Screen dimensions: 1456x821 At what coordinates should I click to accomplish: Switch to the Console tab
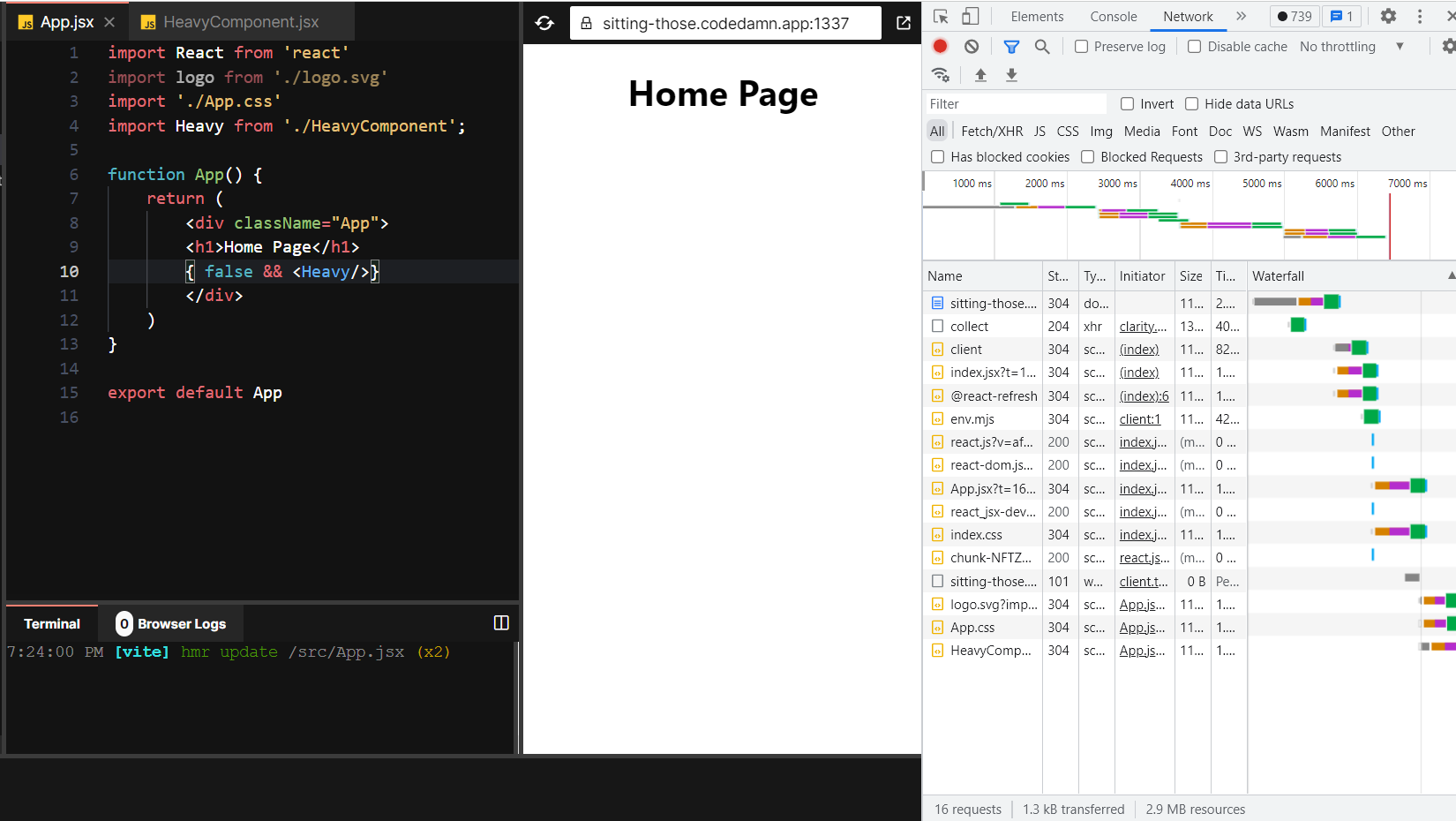(x=1113, y=16)
